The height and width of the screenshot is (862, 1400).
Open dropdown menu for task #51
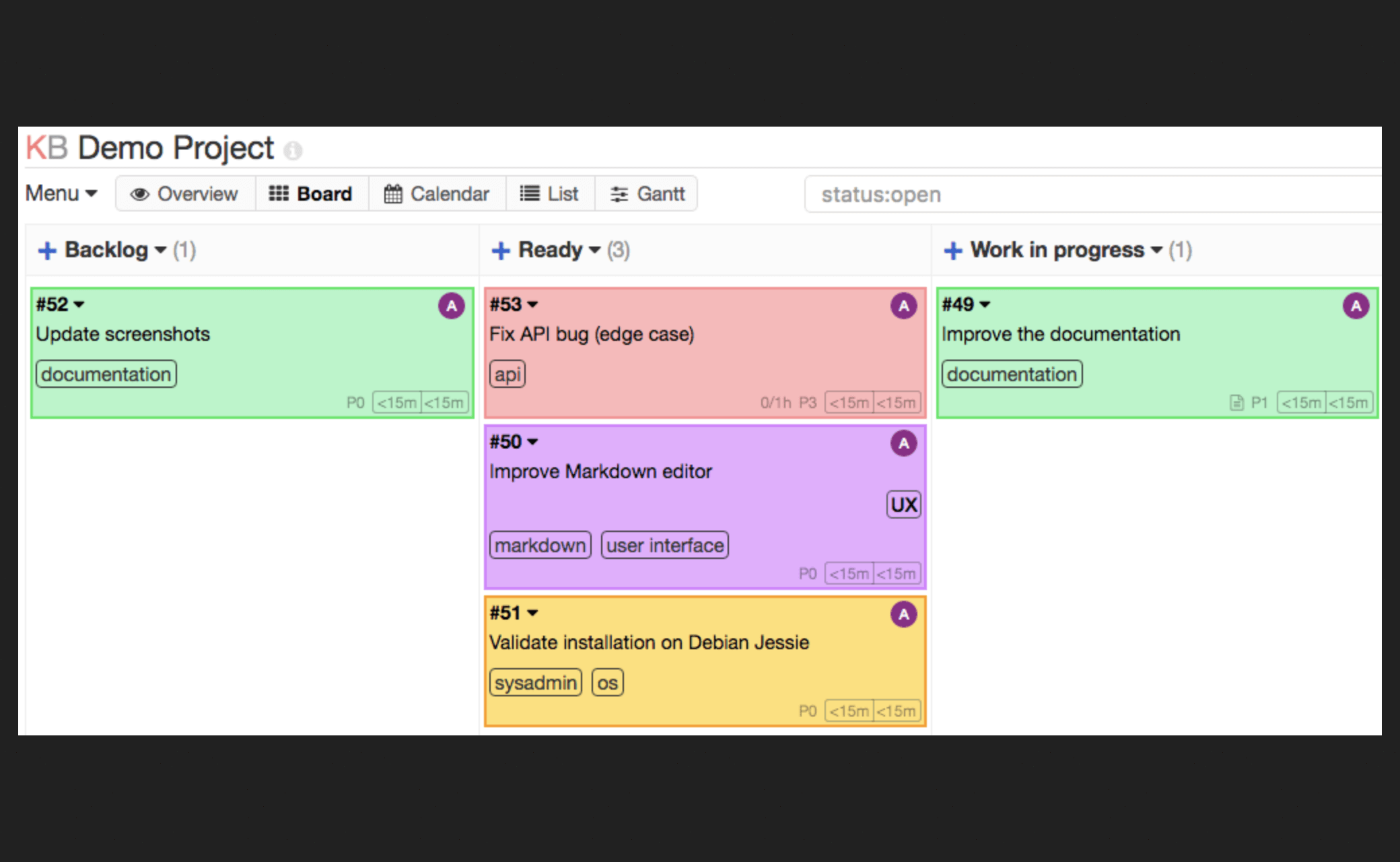pos(532,613)
